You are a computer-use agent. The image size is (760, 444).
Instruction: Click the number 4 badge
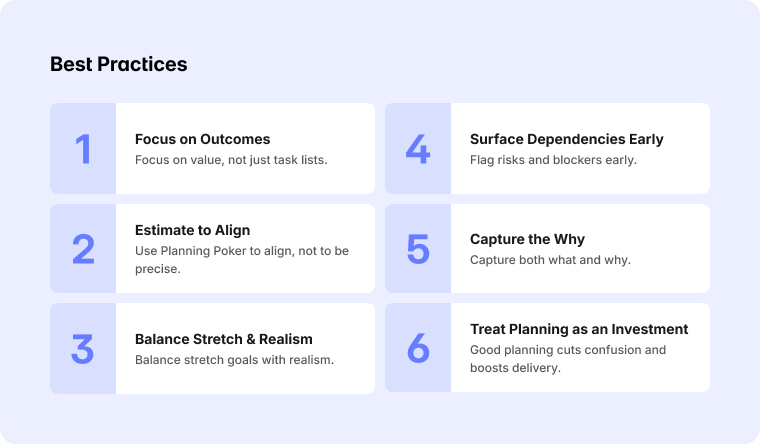pyautogui.click(x=418, y=148)
